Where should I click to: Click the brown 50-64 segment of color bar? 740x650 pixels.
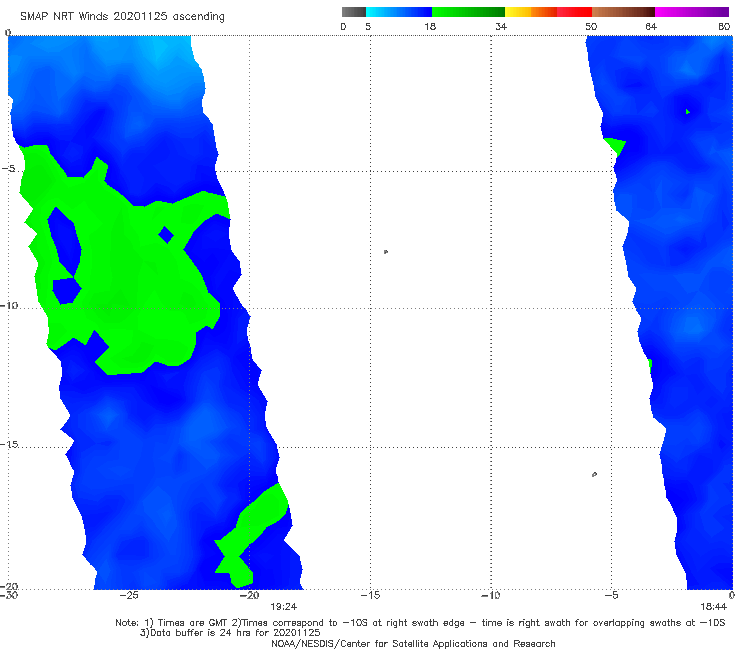click(x=623, y=12)
